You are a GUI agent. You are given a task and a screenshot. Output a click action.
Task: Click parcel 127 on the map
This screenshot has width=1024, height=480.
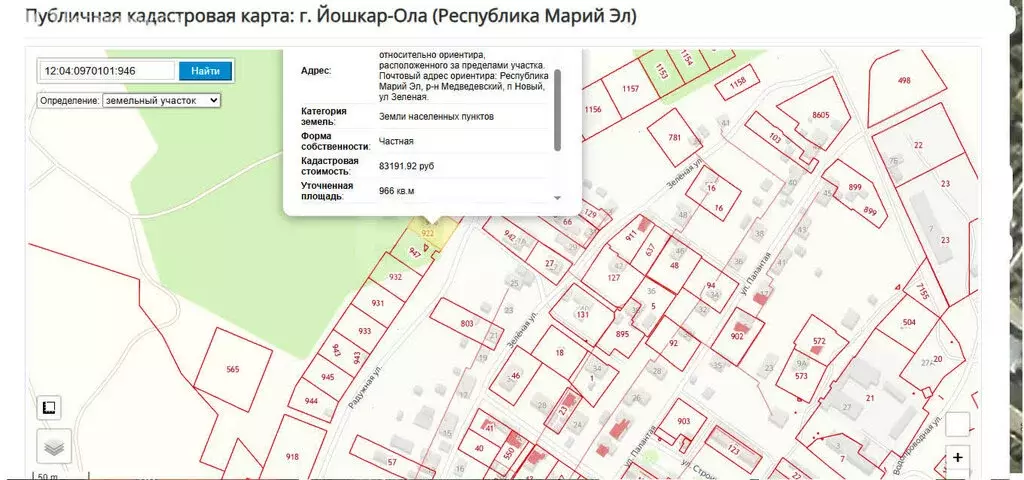tap(613, 277)
